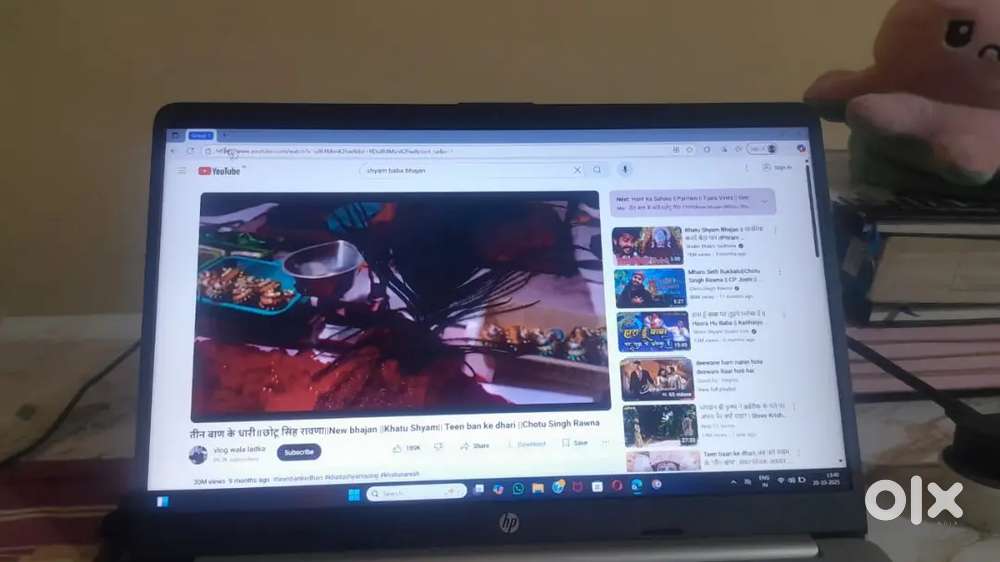Open WhatsApp from taskbar
The height and width of the screenshot is (562, 1000).
518,489
